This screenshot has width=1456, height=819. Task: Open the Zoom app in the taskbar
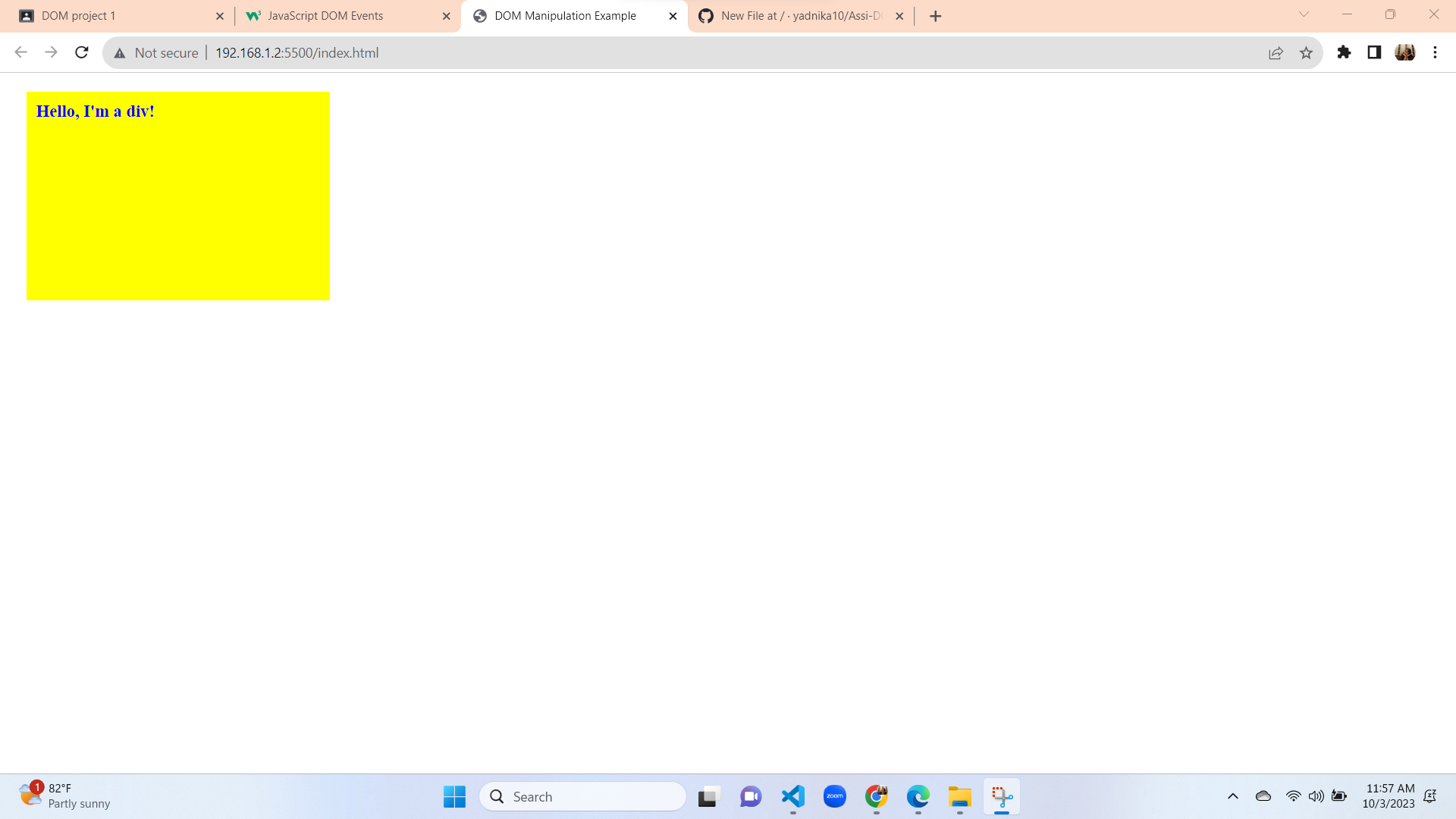(x=834, y=796)
